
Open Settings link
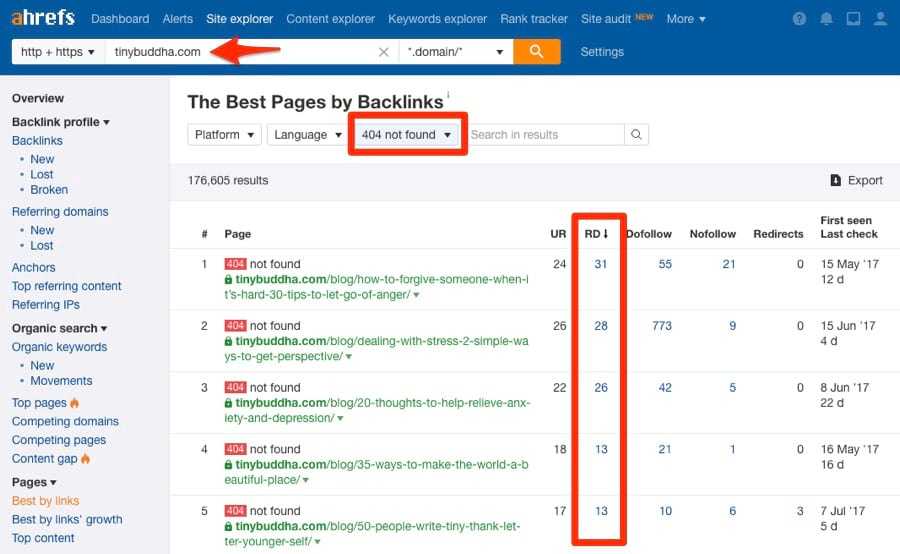tap(602, 52)
